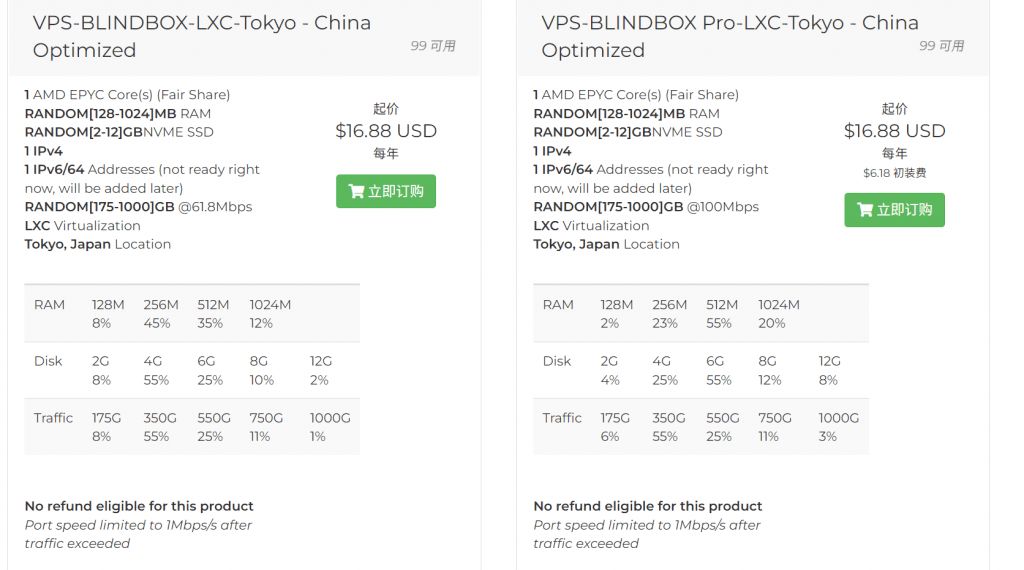This screenshot has width=1024, height=570.
Task: Click cart icon on Pro order button
Action: pyautogui.click(x=865, y=210)
